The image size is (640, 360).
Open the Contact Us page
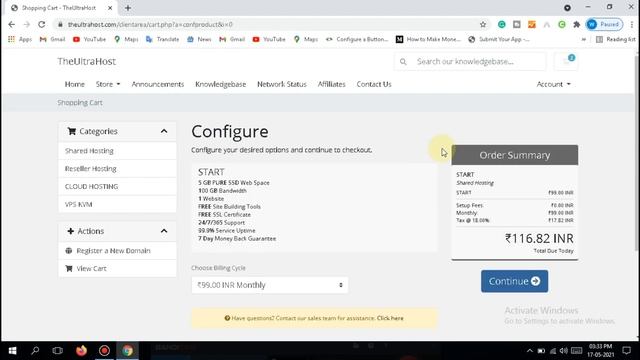(x=374, y=84)
